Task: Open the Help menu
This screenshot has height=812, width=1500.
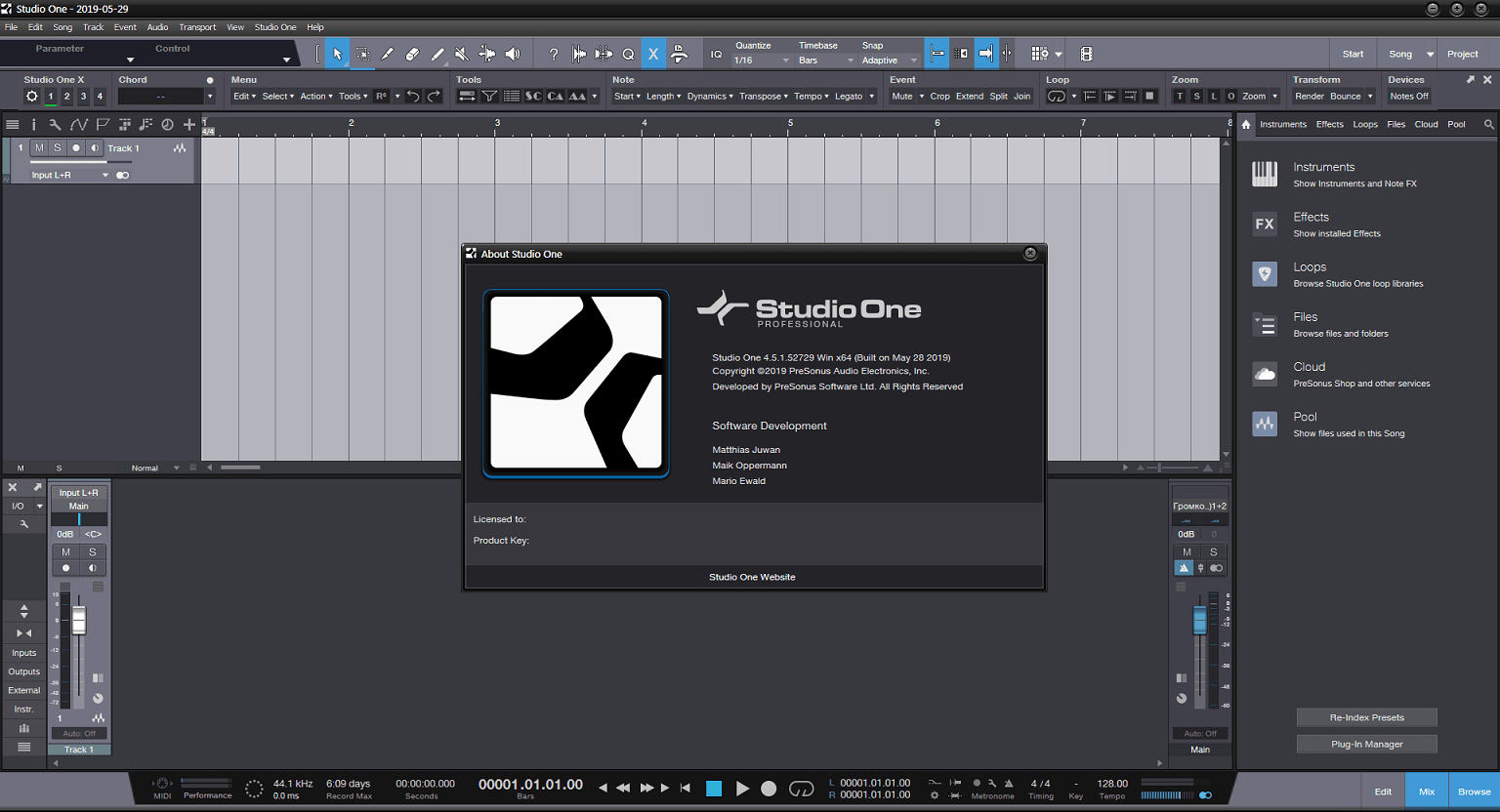Action: pyautogui.click(x=315, y=27)
